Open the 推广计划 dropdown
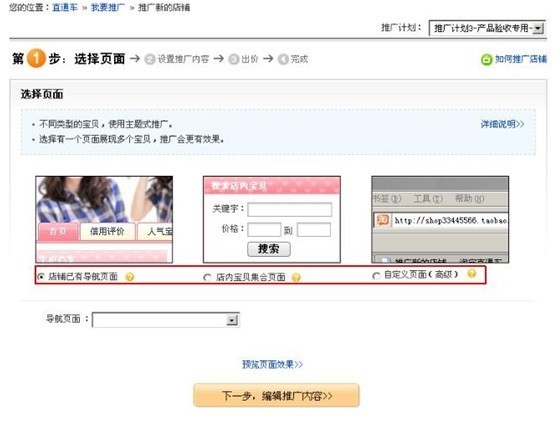 (x=486, y=28)
